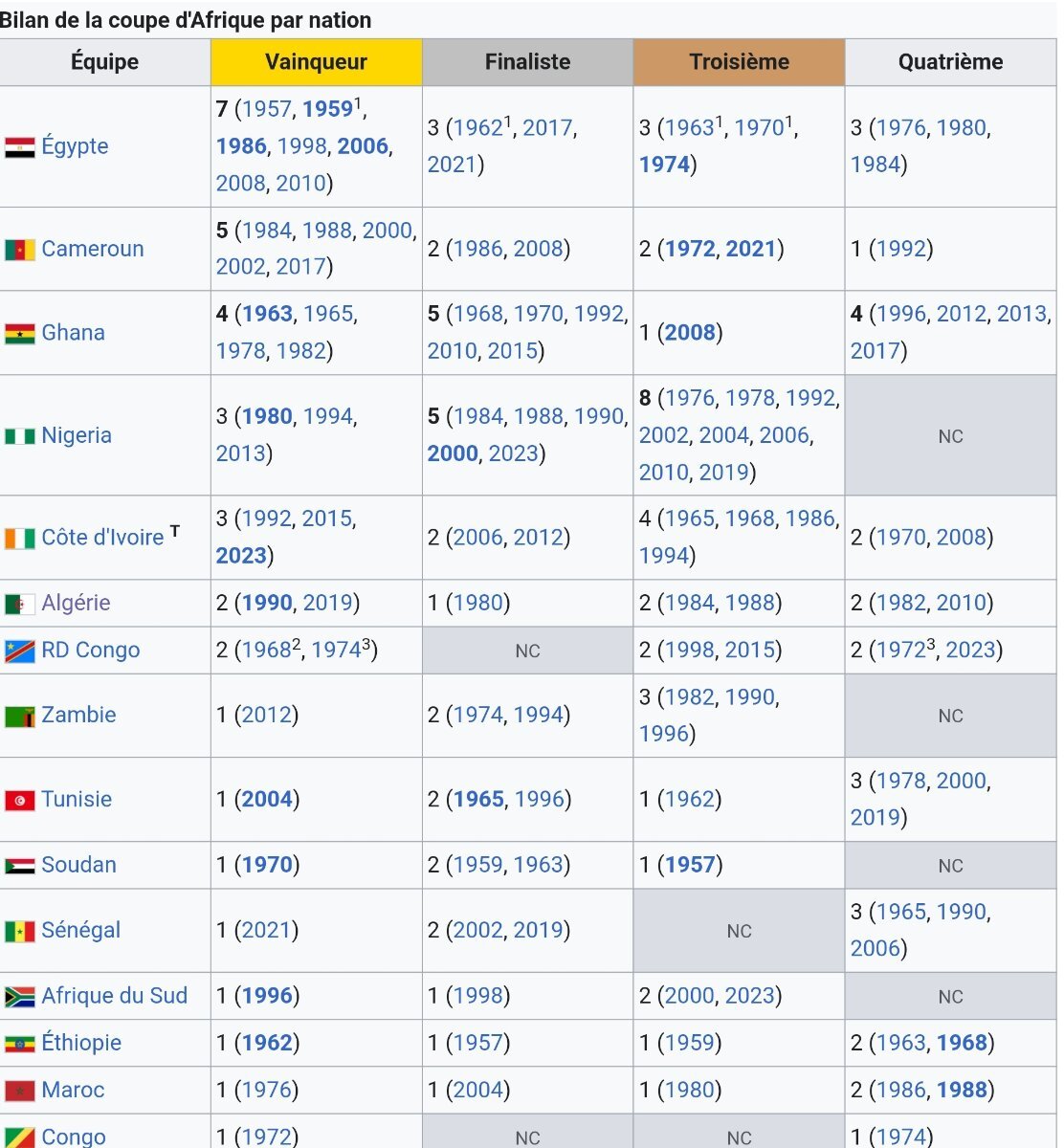This screenshot has width=1064, height=1148.
Task: Click the Cameroon flag icon
Action: [20, 250]
